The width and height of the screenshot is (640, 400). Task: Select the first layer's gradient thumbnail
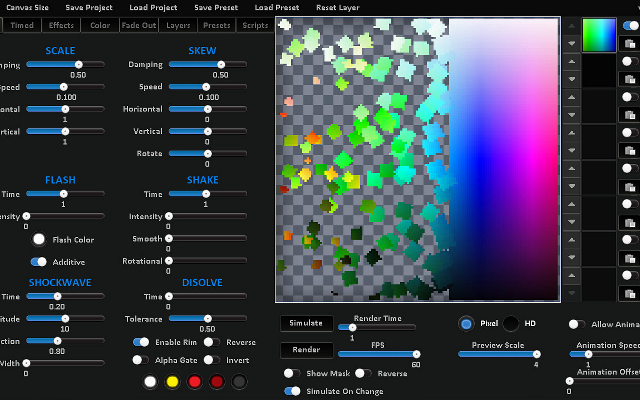click(x=599, y=35)
